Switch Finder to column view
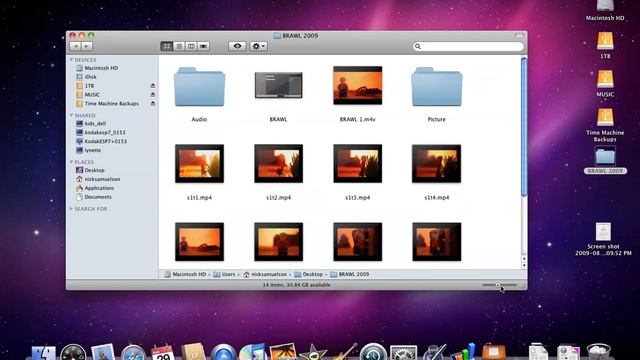 pyautogui.click(x=191, y=46)
